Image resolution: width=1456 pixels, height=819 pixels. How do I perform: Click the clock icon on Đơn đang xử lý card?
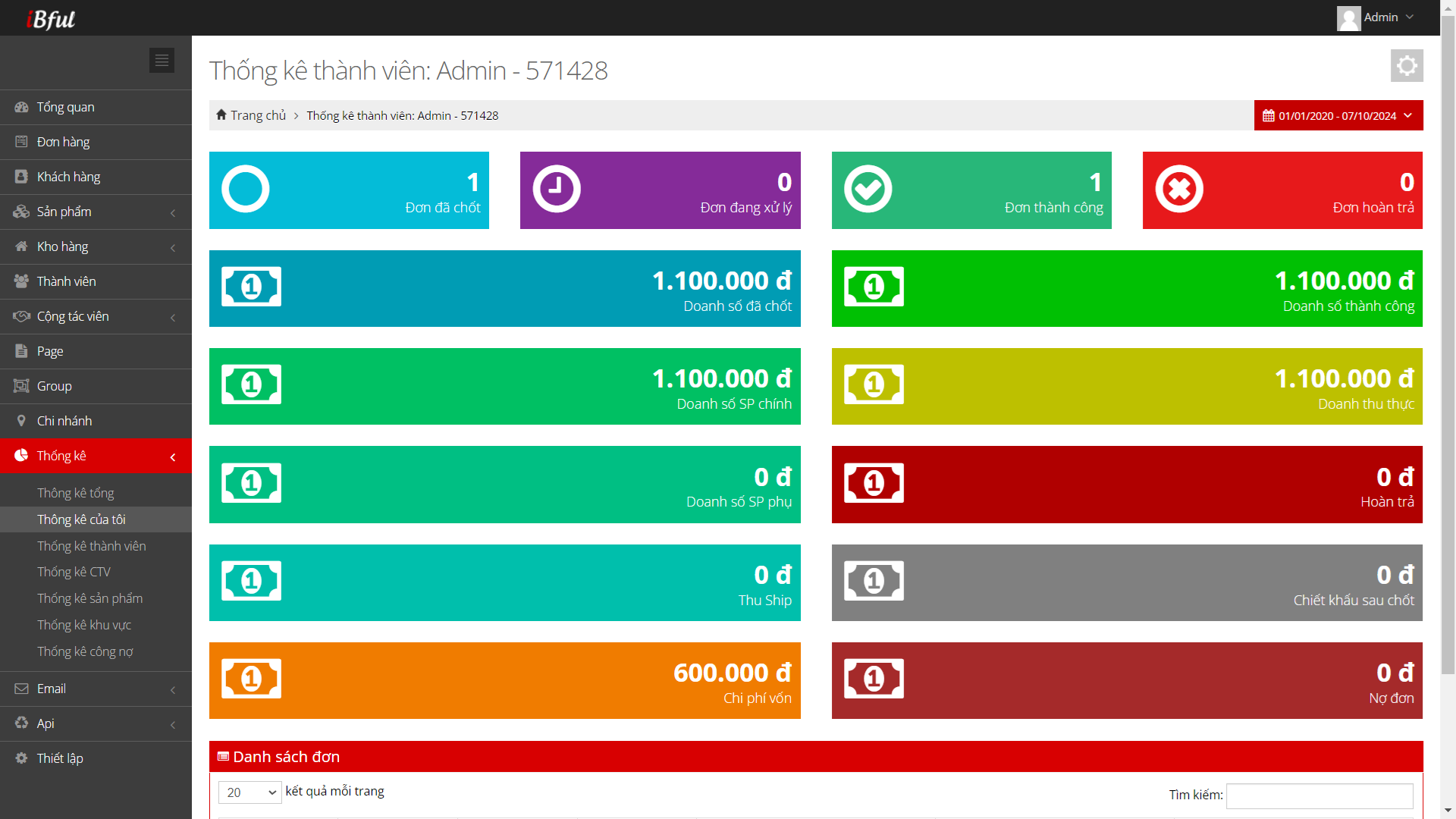point(557,189)
